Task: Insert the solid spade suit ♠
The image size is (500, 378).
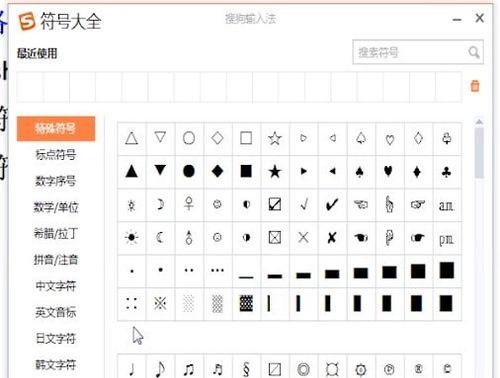Action: tap(360, 172)
